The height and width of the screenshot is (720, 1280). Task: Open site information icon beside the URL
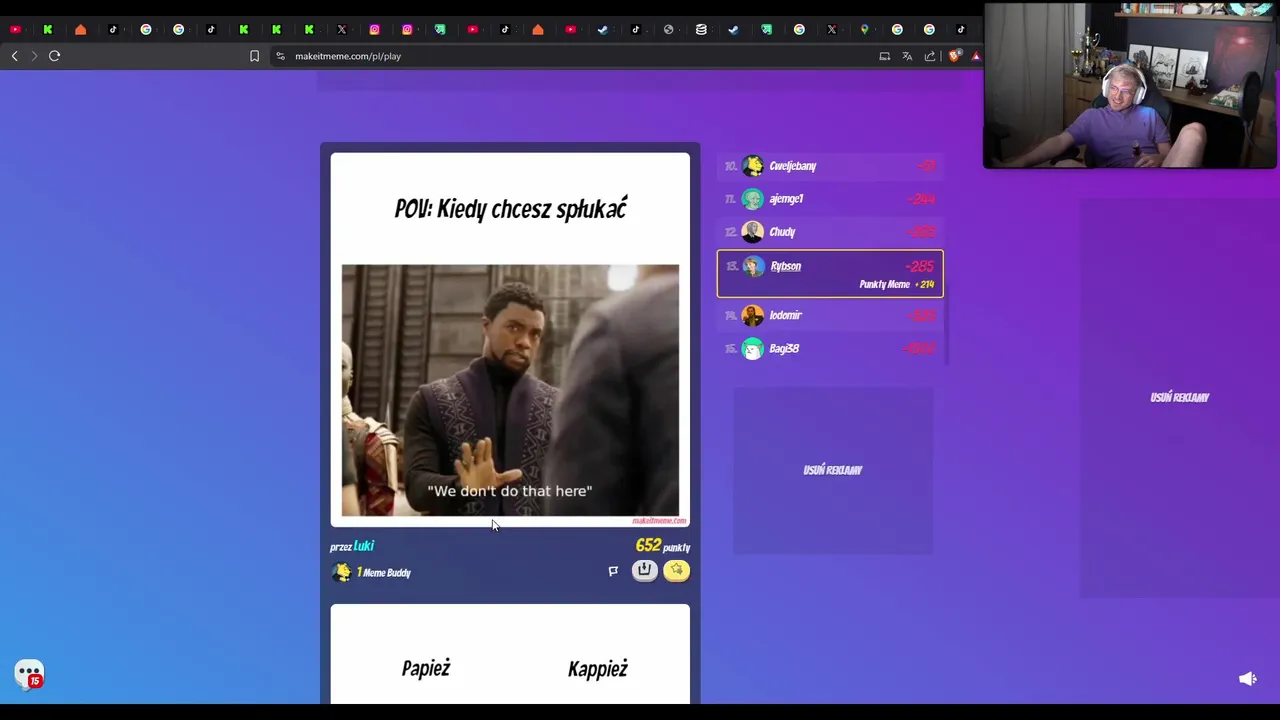coord(280,56)
